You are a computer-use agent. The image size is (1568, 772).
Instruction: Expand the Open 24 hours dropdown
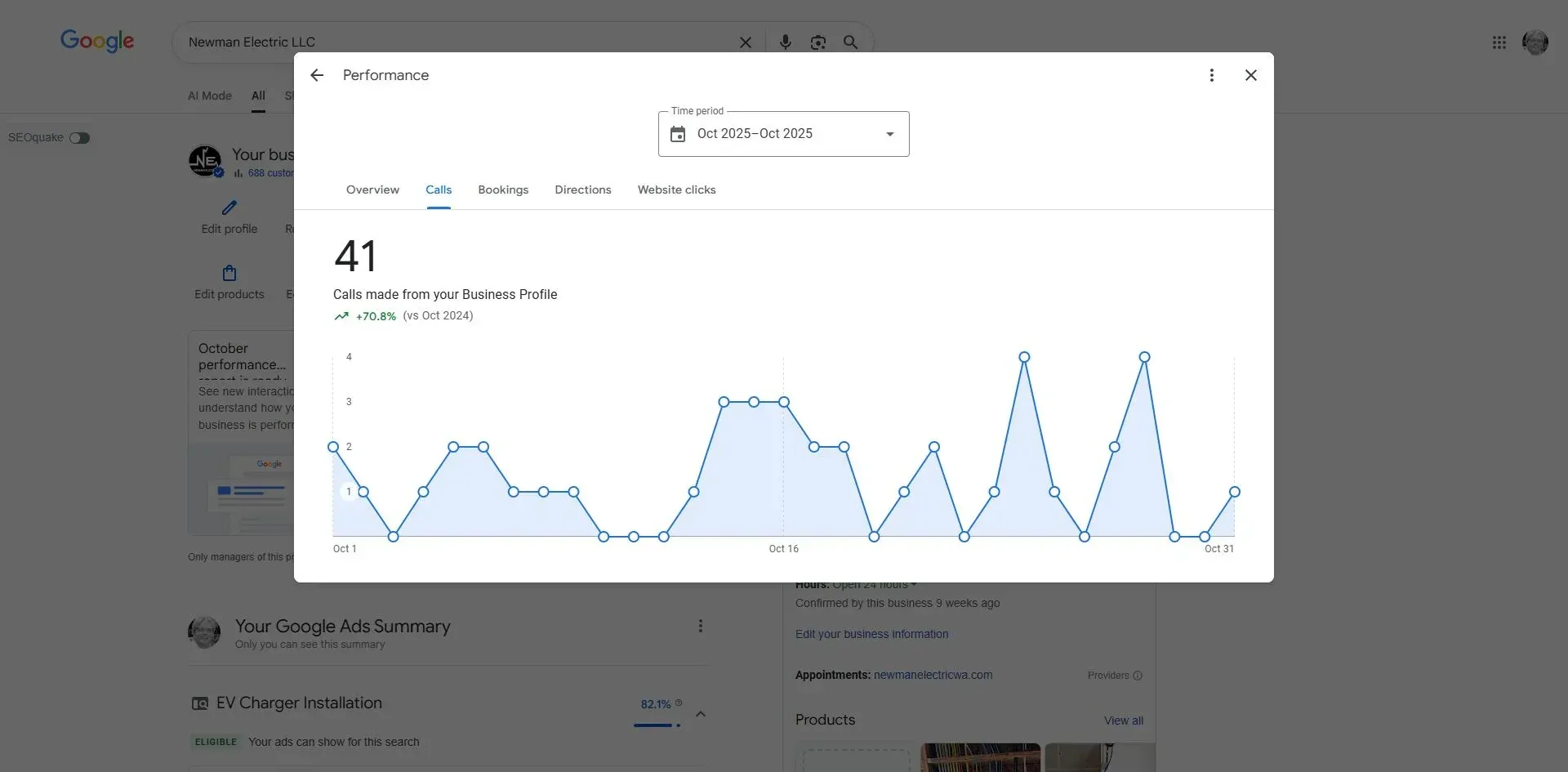(913, 584)
